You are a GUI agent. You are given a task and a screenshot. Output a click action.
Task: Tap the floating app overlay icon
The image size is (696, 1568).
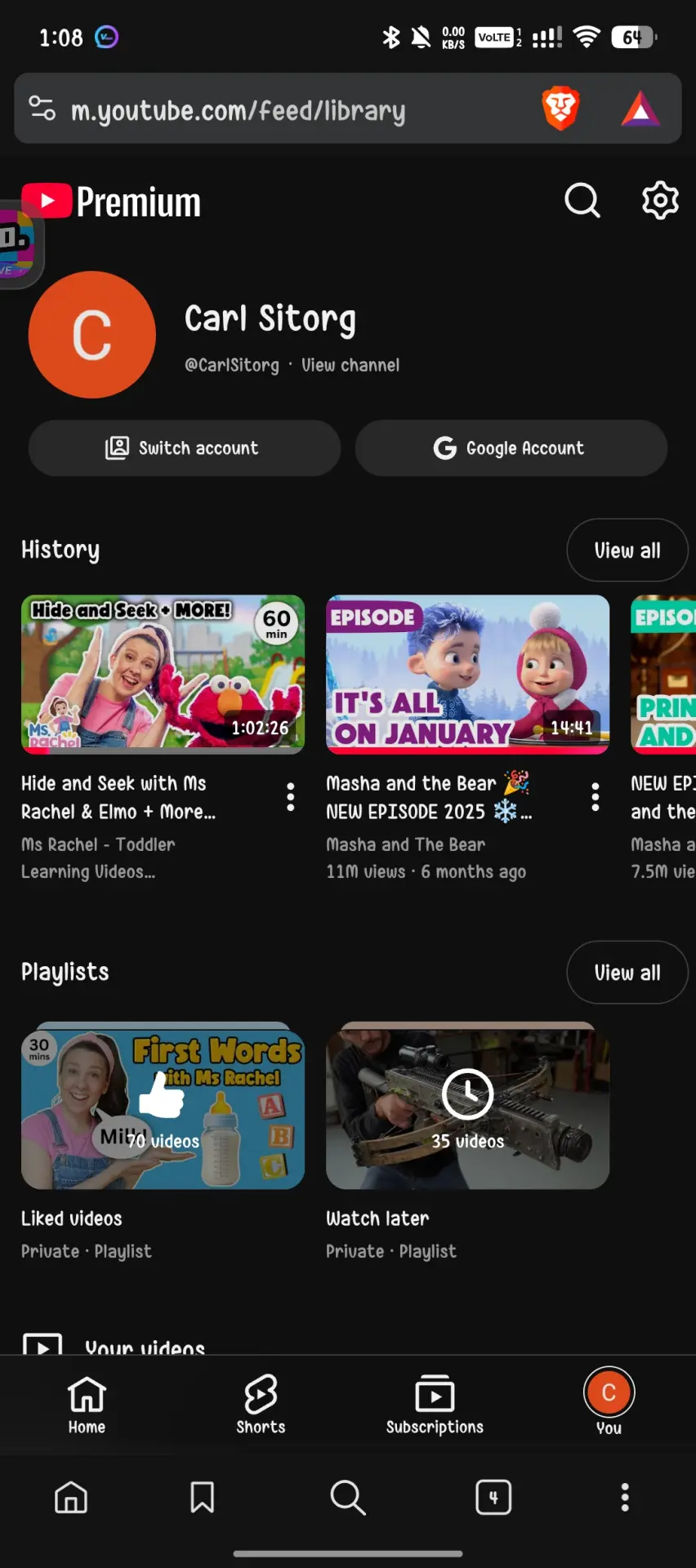[x=20, y=244]
